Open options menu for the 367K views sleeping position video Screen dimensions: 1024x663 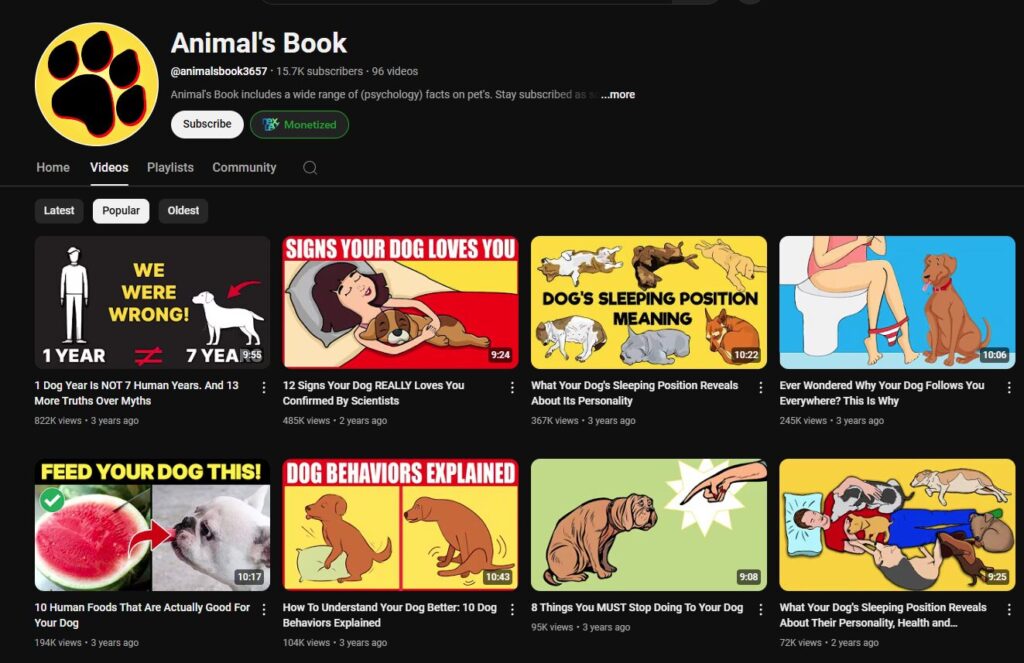coord(760,388)
